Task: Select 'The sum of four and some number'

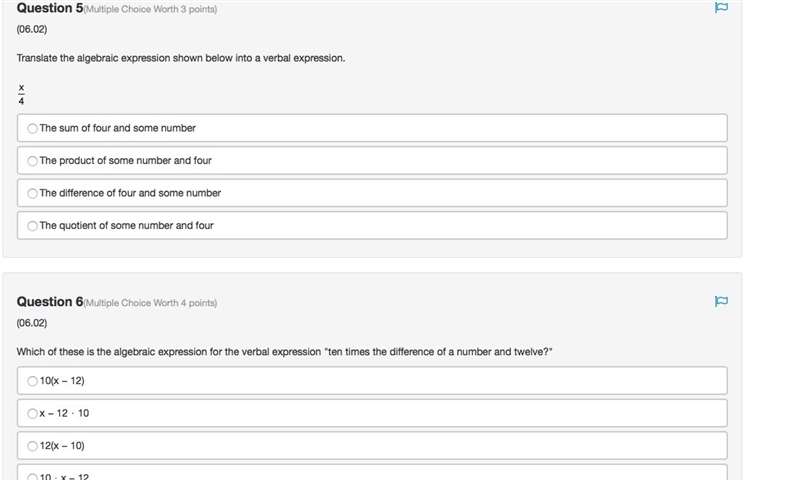Action: [x=33, y=129]
